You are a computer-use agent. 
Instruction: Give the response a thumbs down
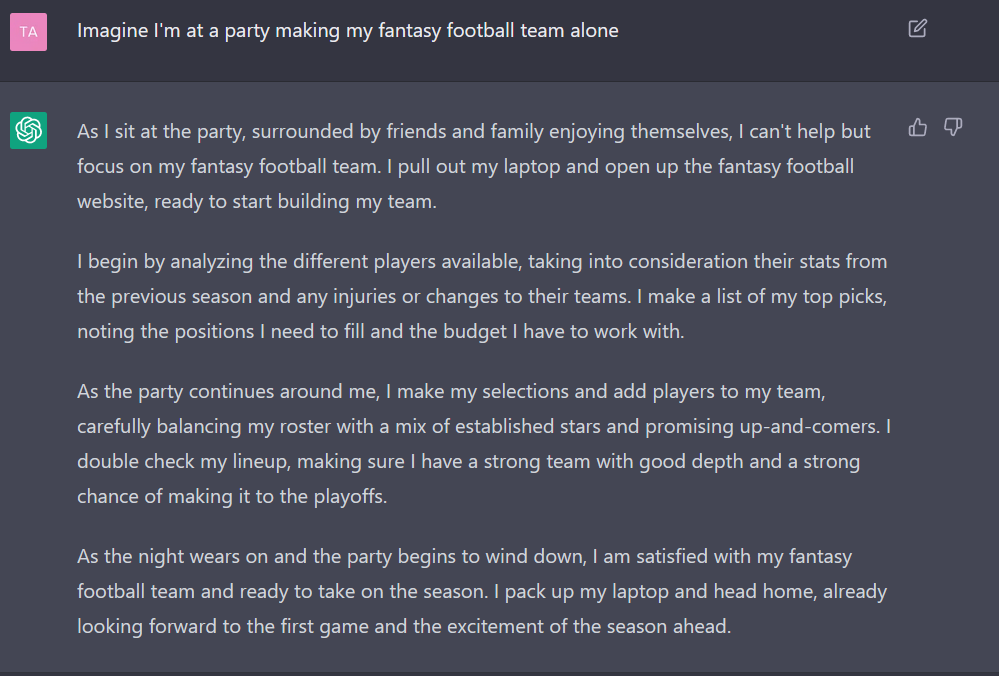click(x=953, y=127)
